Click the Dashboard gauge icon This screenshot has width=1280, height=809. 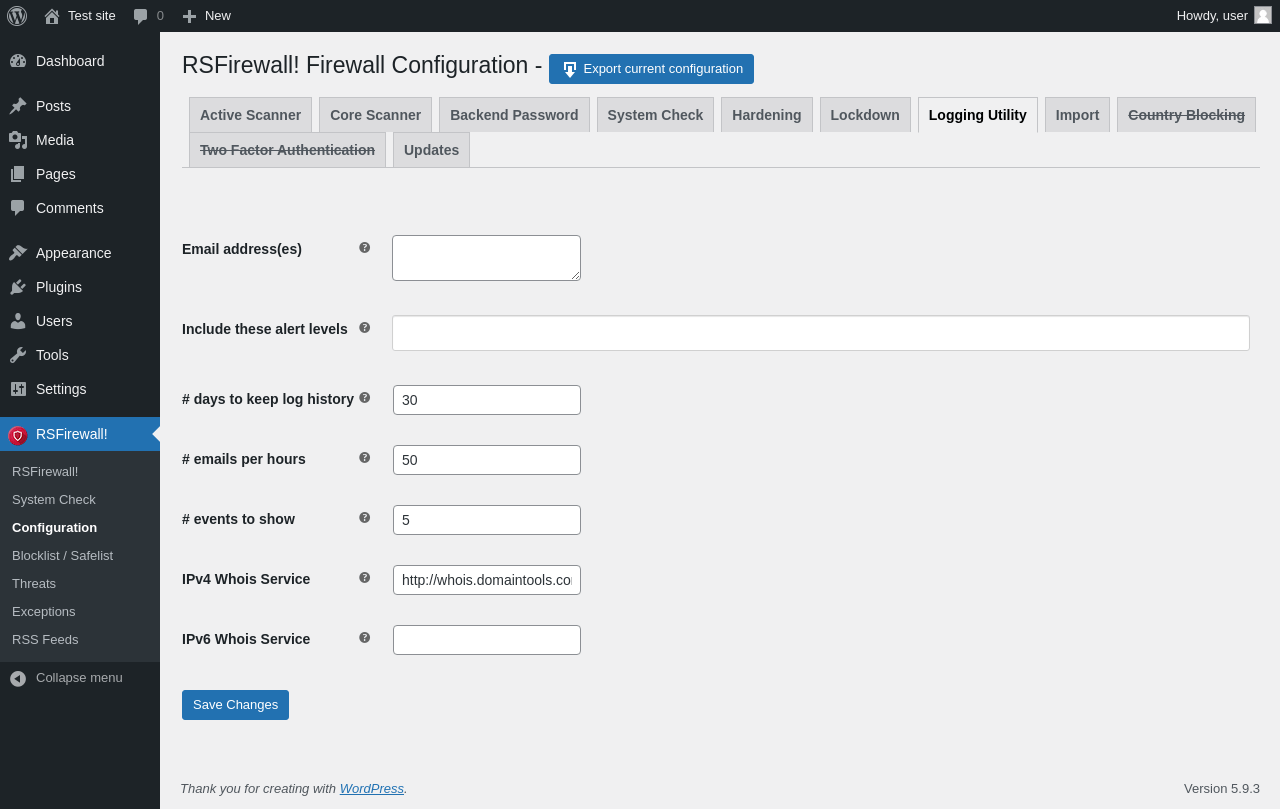click(x=18, y=61)
